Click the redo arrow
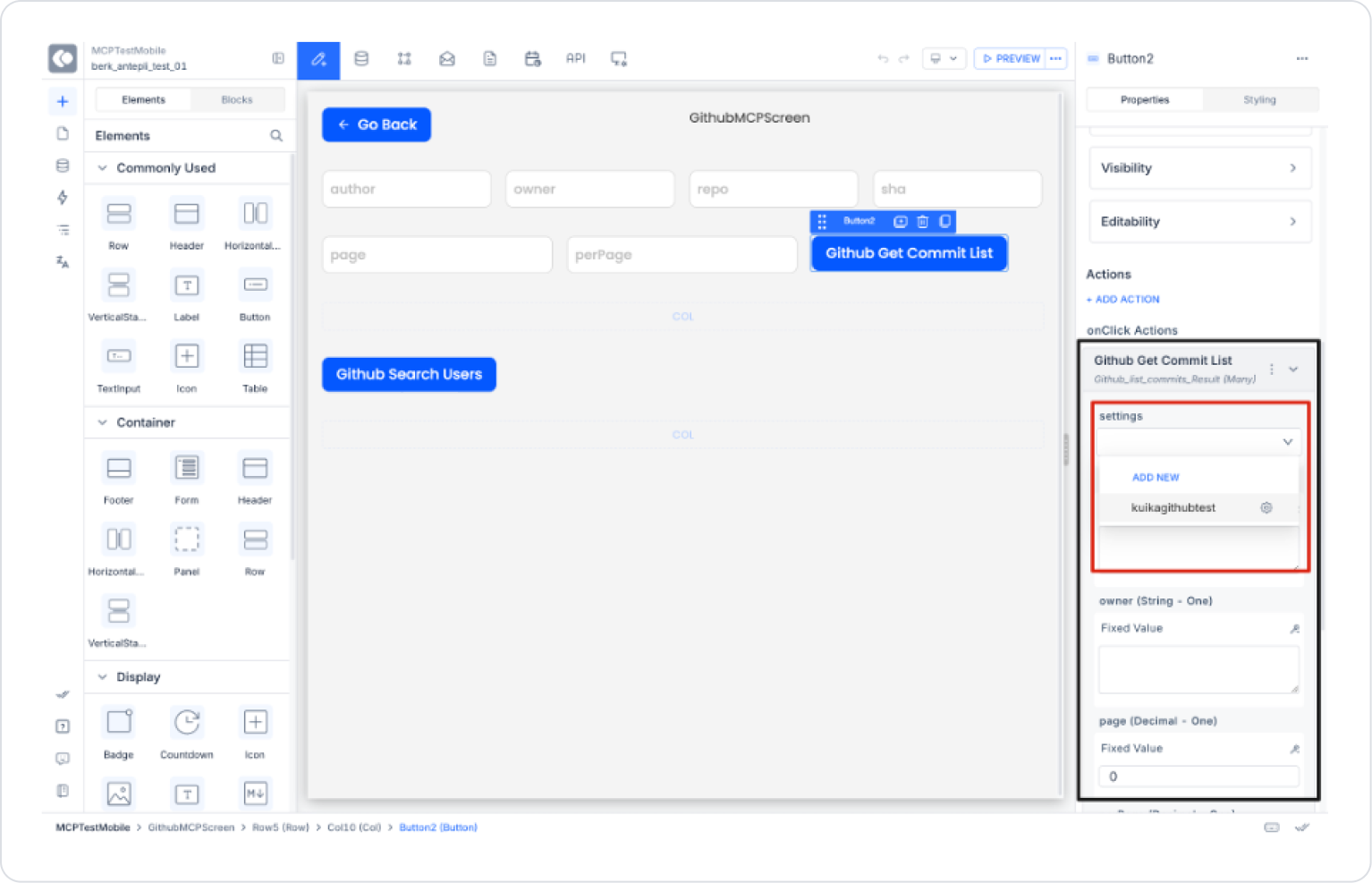Viewport: 1372px width, 883px height. [904, 59]
